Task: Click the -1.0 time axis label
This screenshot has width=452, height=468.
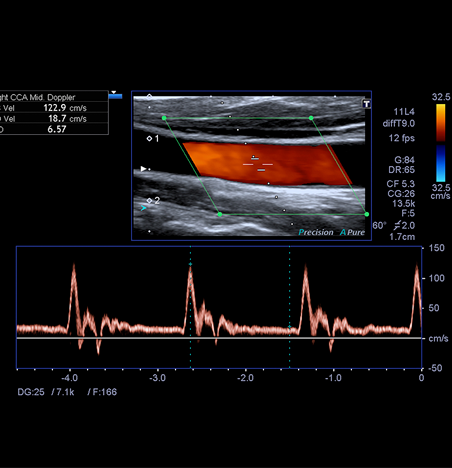Action: [x=333, y=378]
